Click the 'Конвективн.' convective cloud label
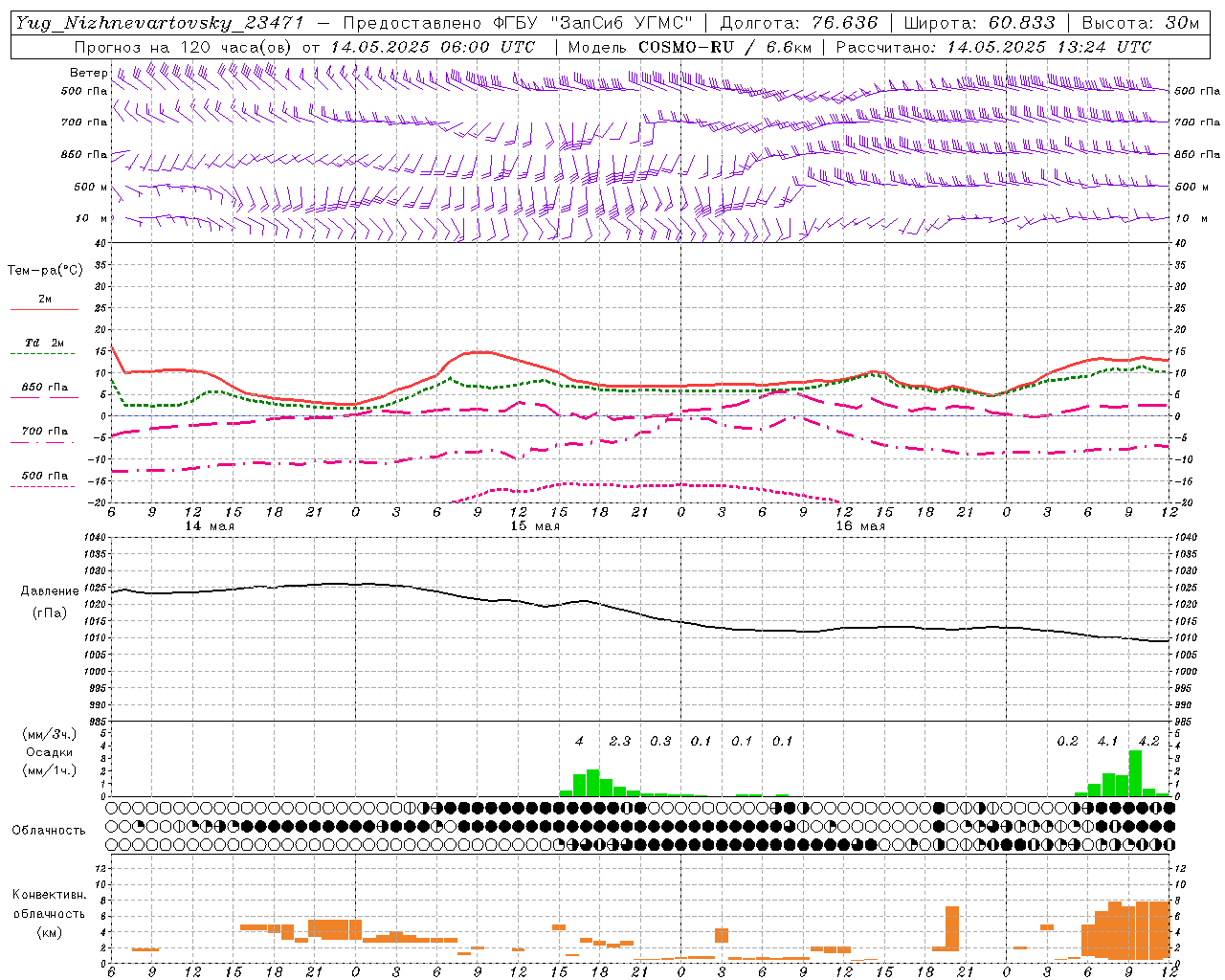 (50, 895)
